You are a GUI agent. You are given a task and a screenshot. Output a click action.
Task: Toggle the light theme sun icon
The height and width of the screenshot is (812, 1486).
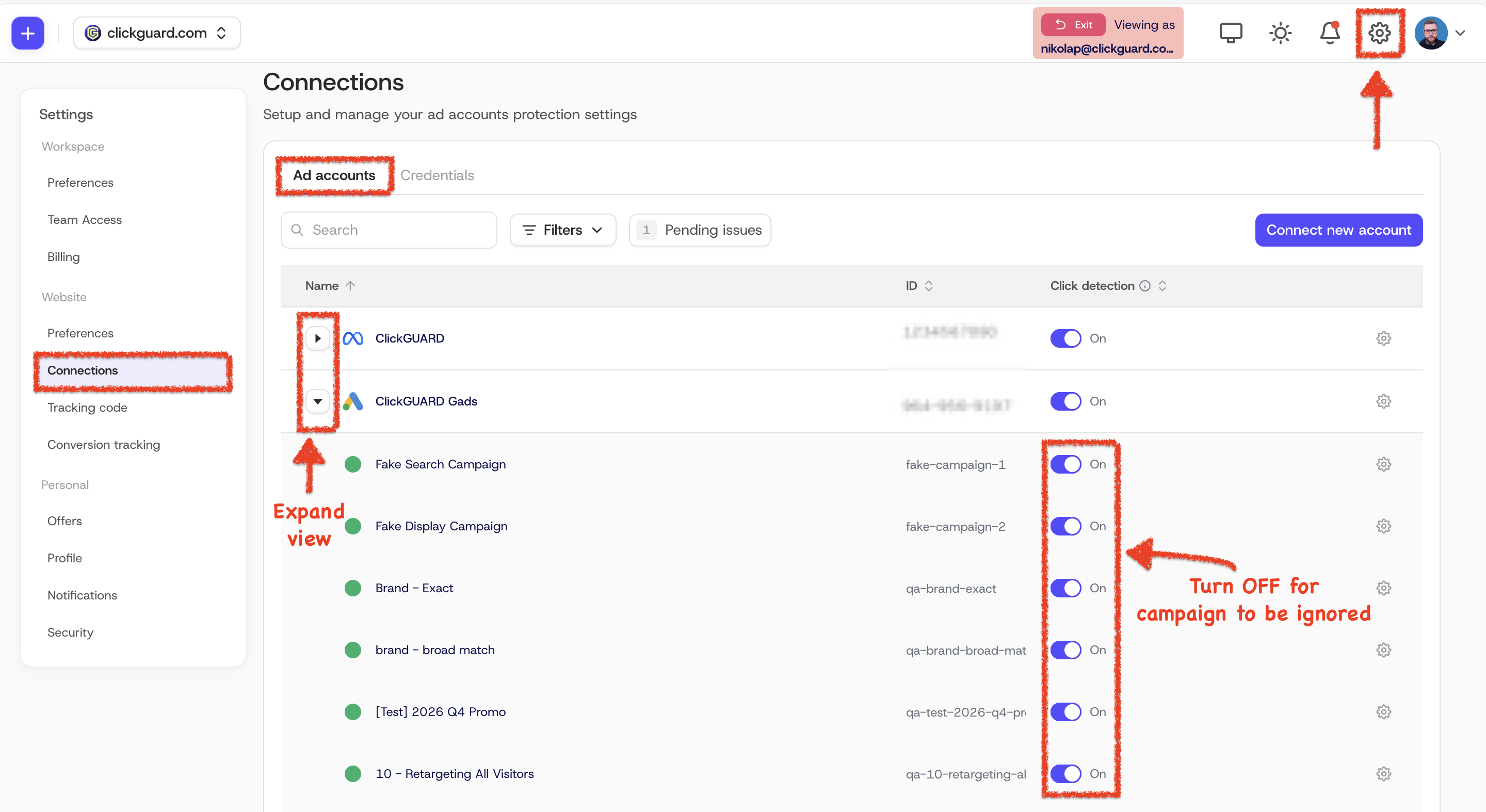(1280, 33)
